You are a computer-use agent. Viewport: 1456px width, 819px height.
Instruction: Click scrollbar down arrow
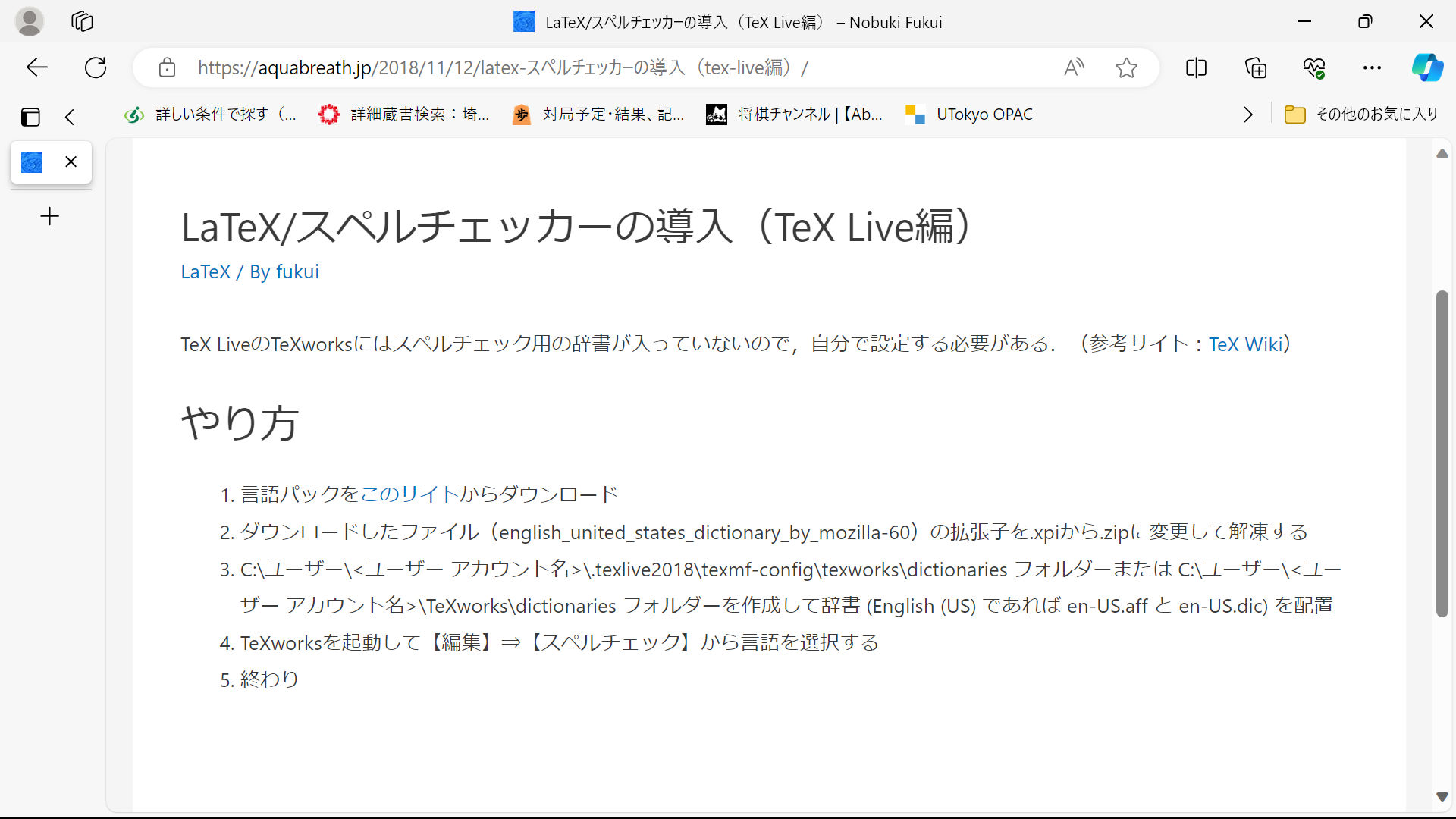(1442, 797)
